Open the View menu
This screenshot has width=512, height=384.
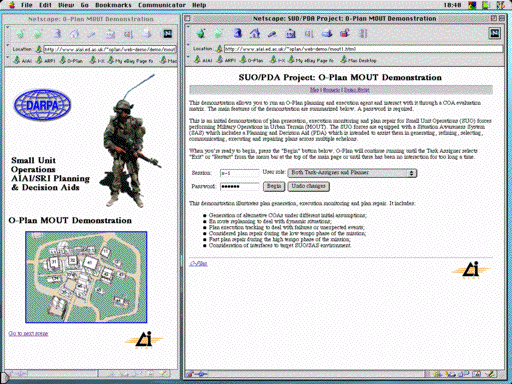66,5
